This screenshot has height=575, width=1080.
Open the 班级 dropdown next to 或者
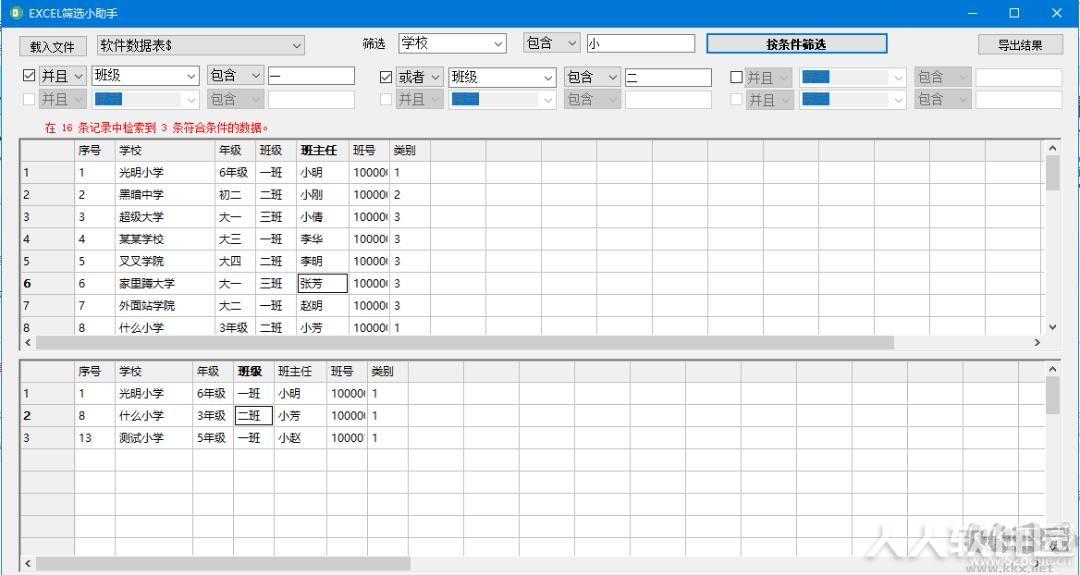548,78
